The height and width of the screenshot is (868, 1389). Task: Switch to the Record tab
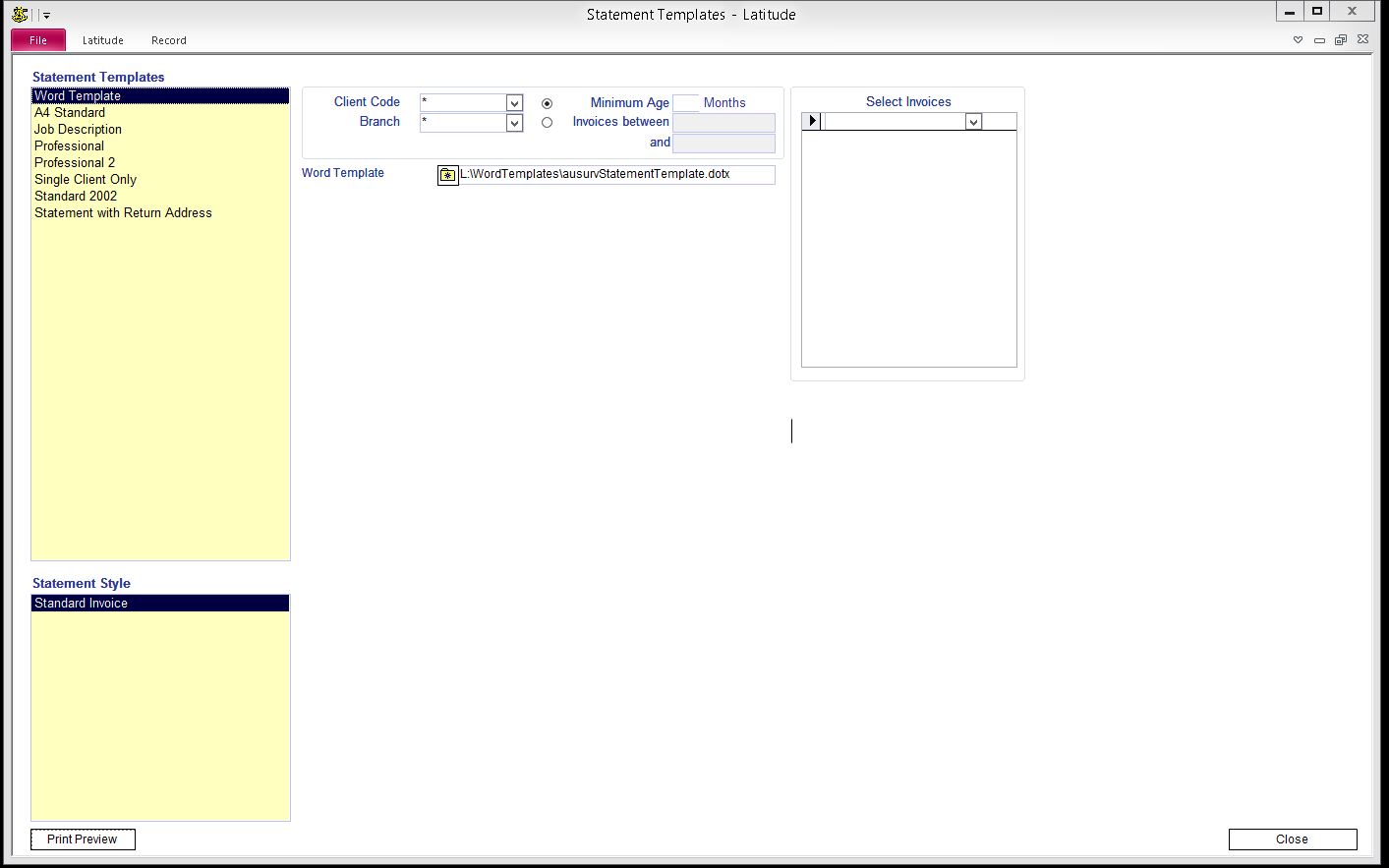(x=168, y=40)
